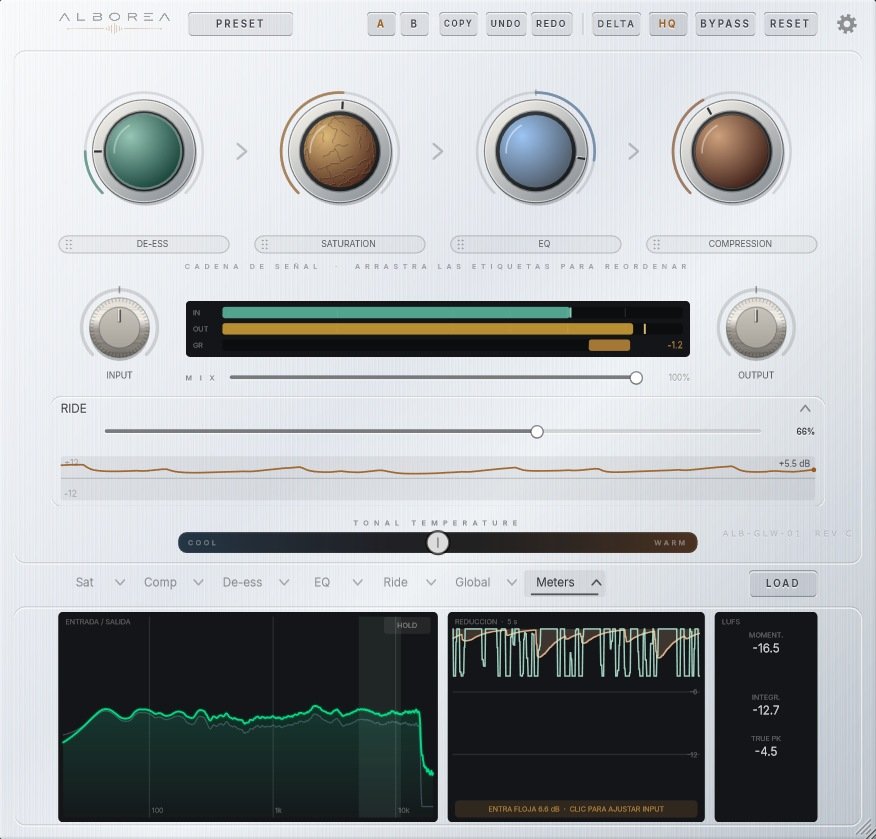Click the OUT level meter bar
Viewport: 876px width, 839px height.
(452, 329)
